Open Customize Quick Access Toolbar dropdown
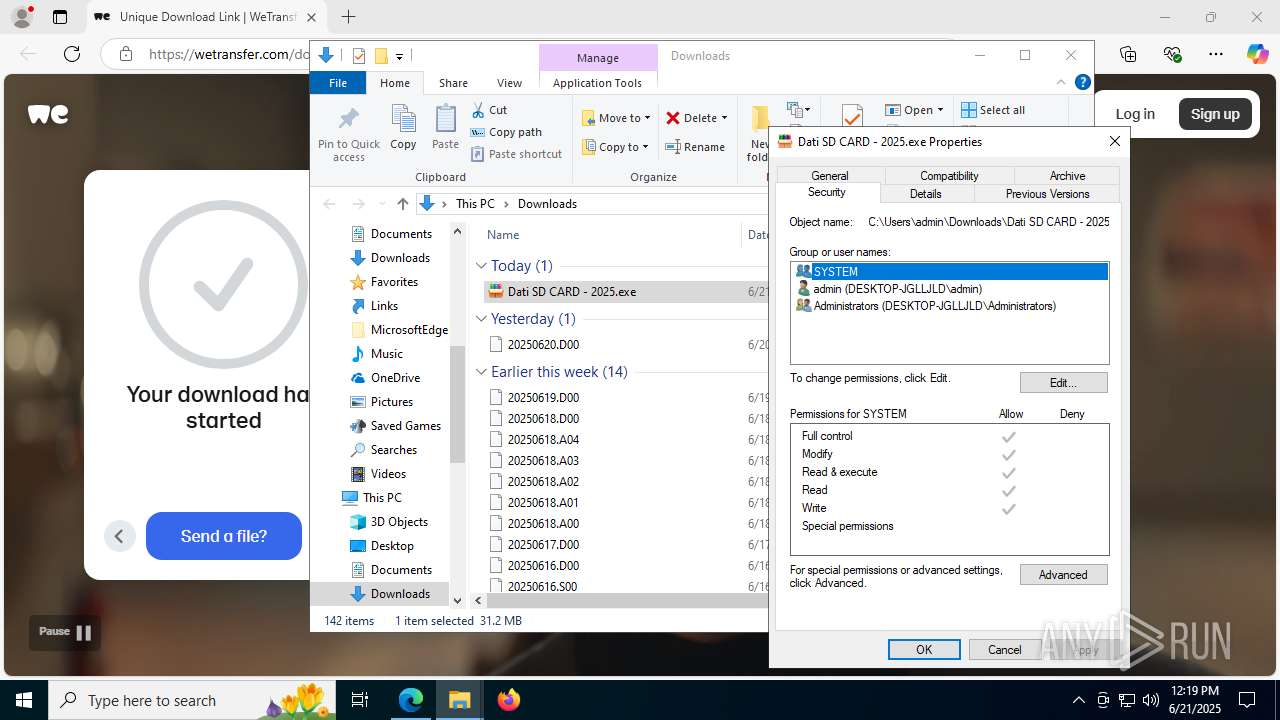Image resolution: width=1280 pixels, height=720 pixels. (399, 56)
